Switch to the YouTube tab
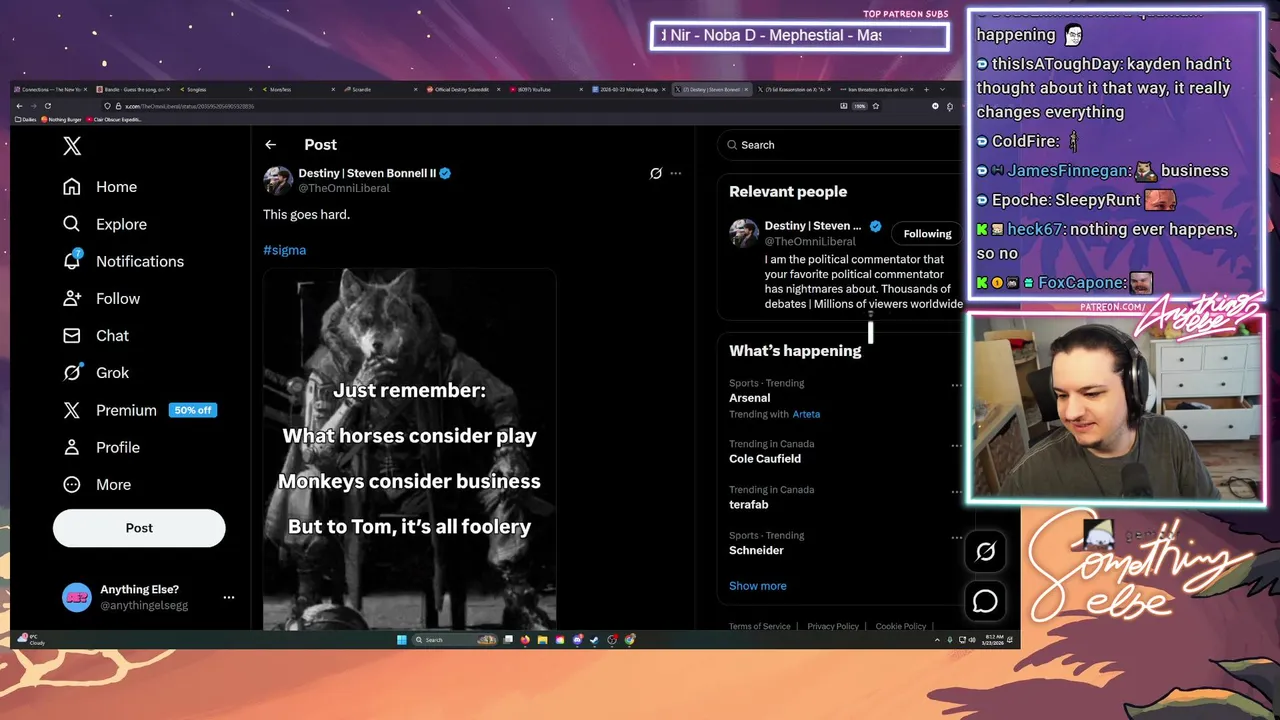Viewport: 1280px width, 720px height. click(x=548, y=89)
